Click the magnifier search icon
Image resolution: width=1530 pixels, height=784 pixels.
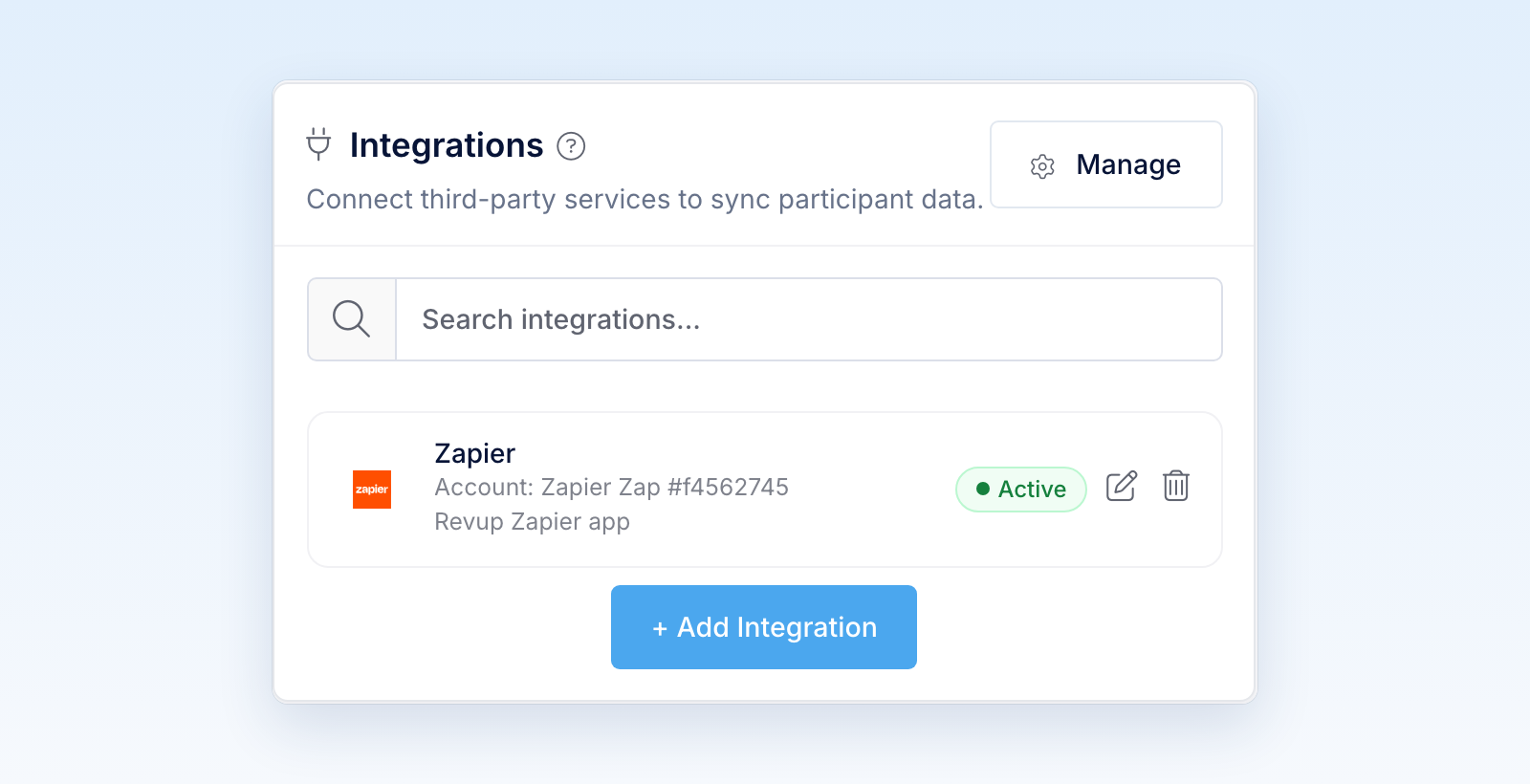[351, 319]
